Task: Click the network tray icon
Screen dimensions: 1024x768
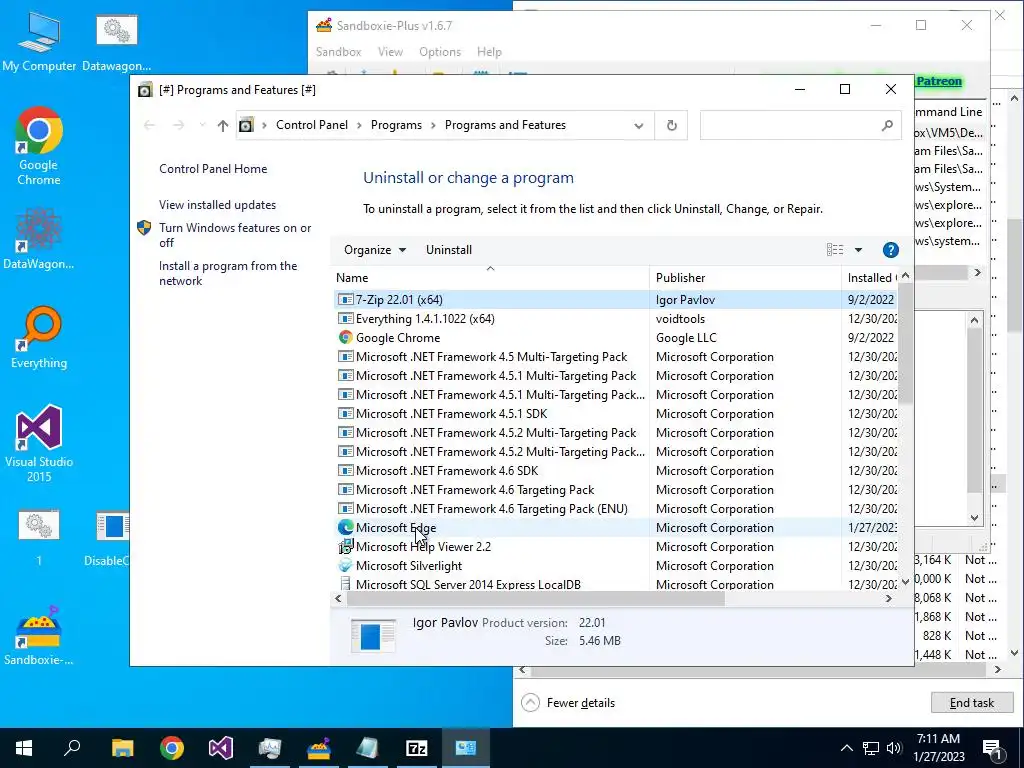Action: click(871, 748)
